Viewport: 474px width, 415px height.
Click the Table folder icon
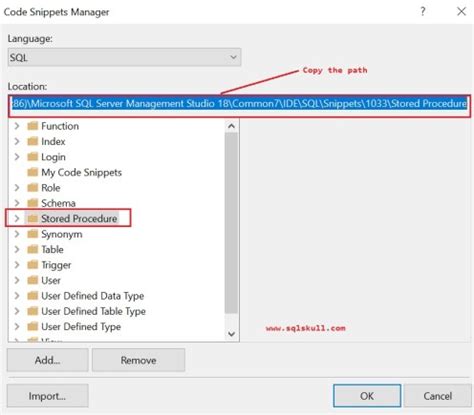click(x=32, y=249)
